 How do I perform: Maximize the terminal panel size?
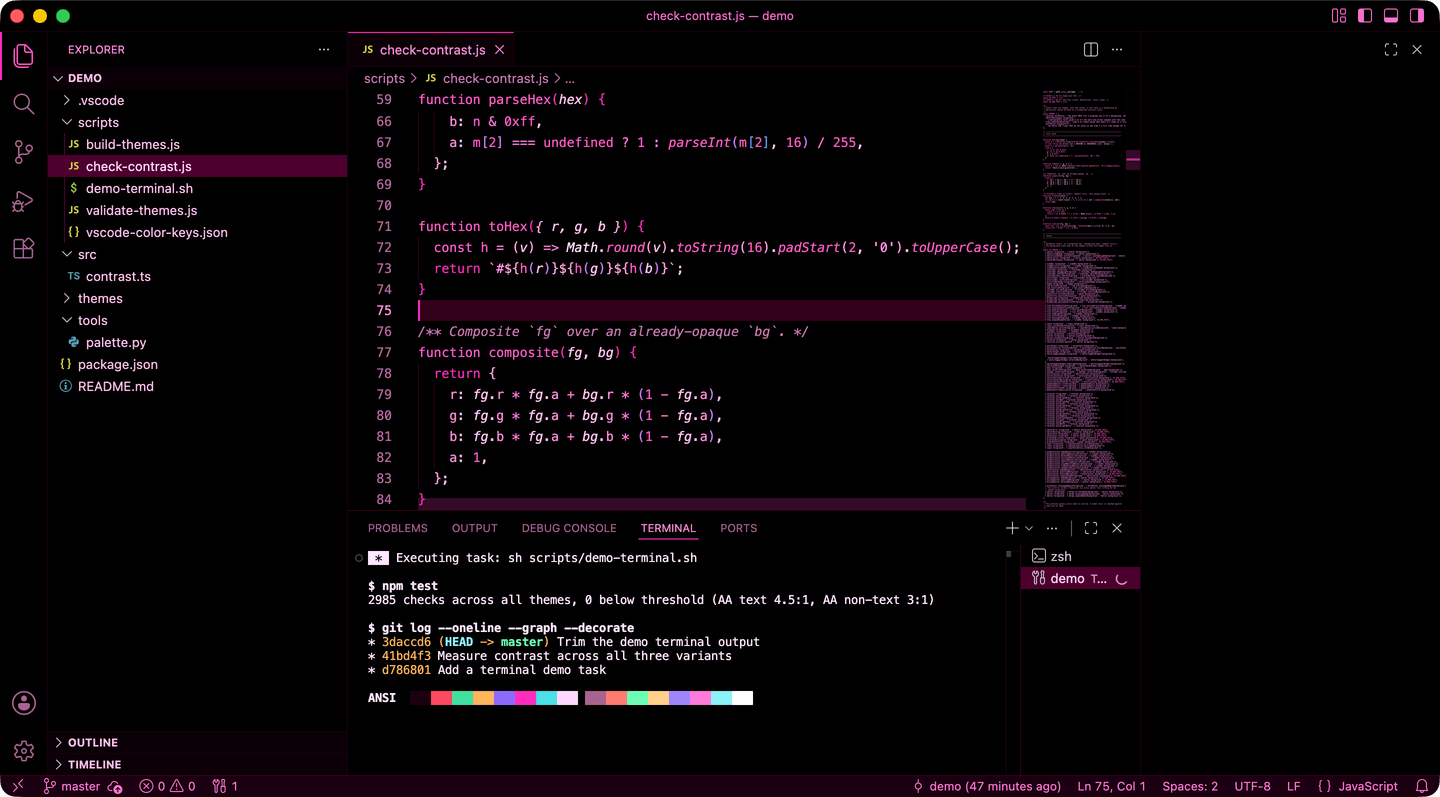1091,528
